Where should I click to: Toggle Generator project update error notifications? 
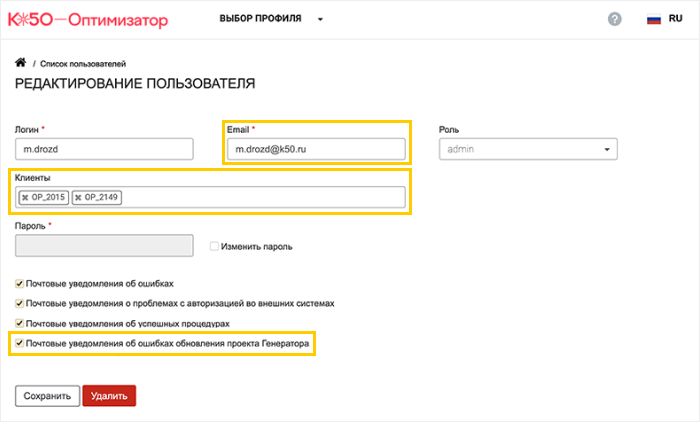(20, 343)
